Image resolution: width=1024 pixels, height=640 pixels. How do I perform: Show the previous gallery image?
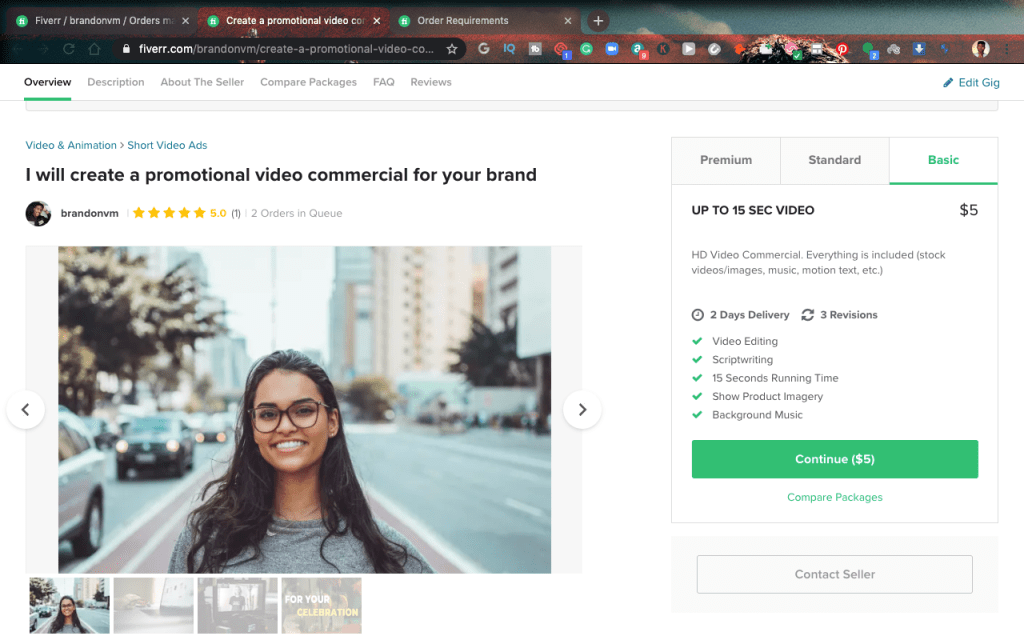(x=26, y=409)
